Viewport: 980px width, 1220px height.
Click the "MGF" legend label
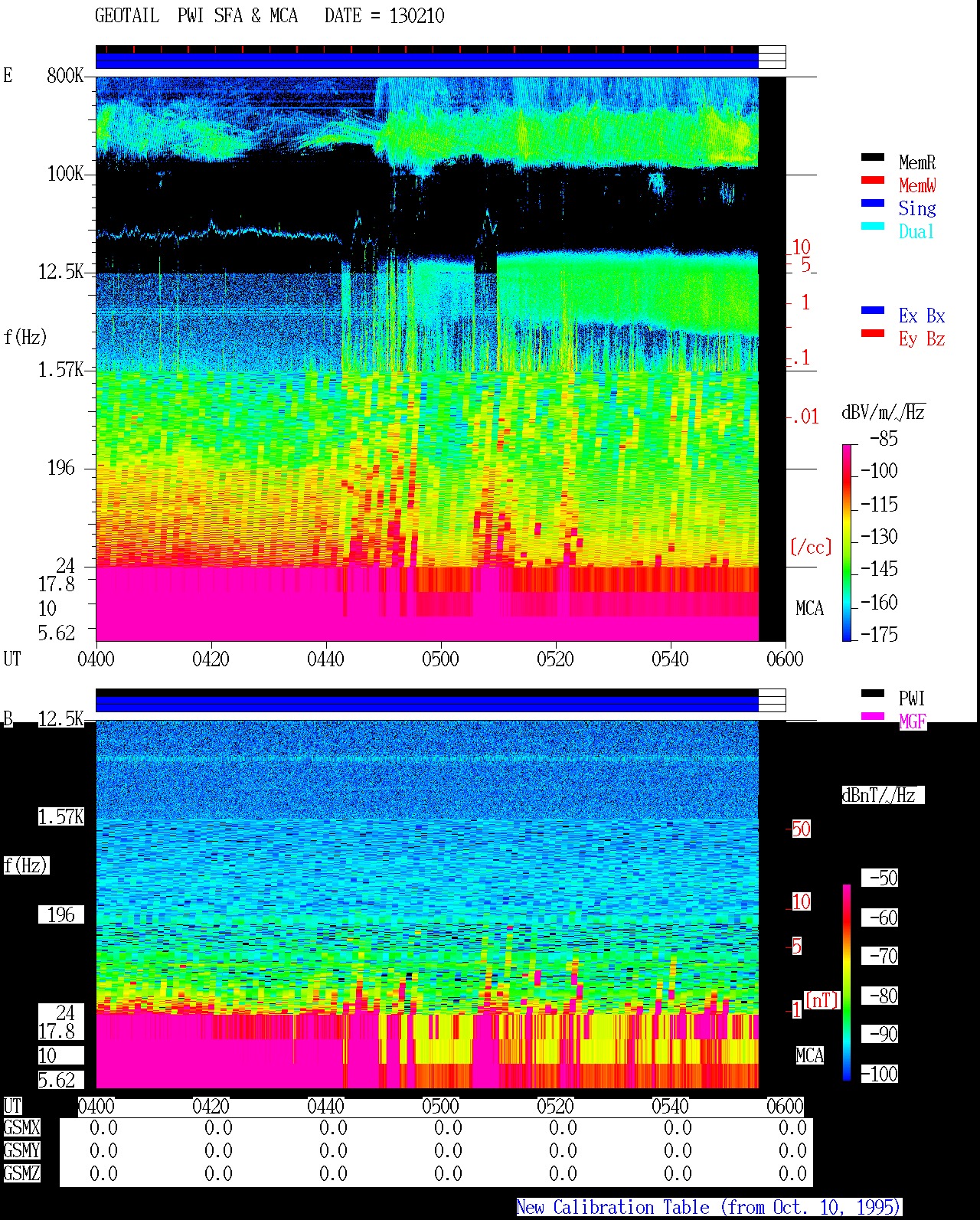912,721
